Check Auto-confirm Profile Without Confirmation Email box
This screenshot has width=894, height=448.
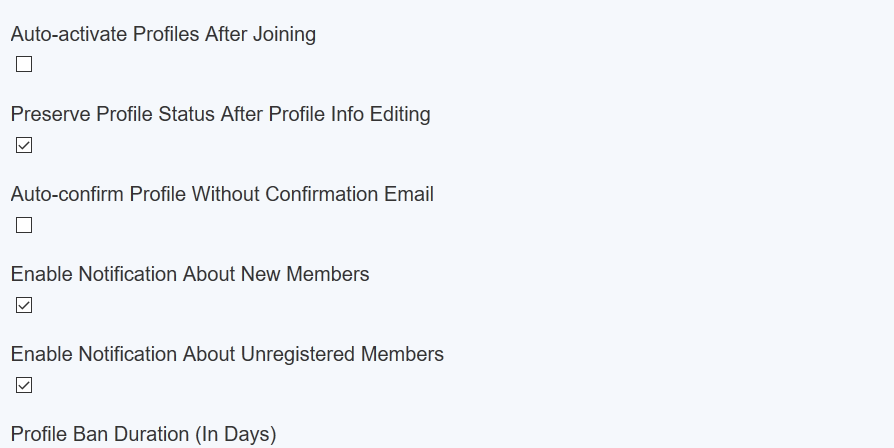coord(24,225)
